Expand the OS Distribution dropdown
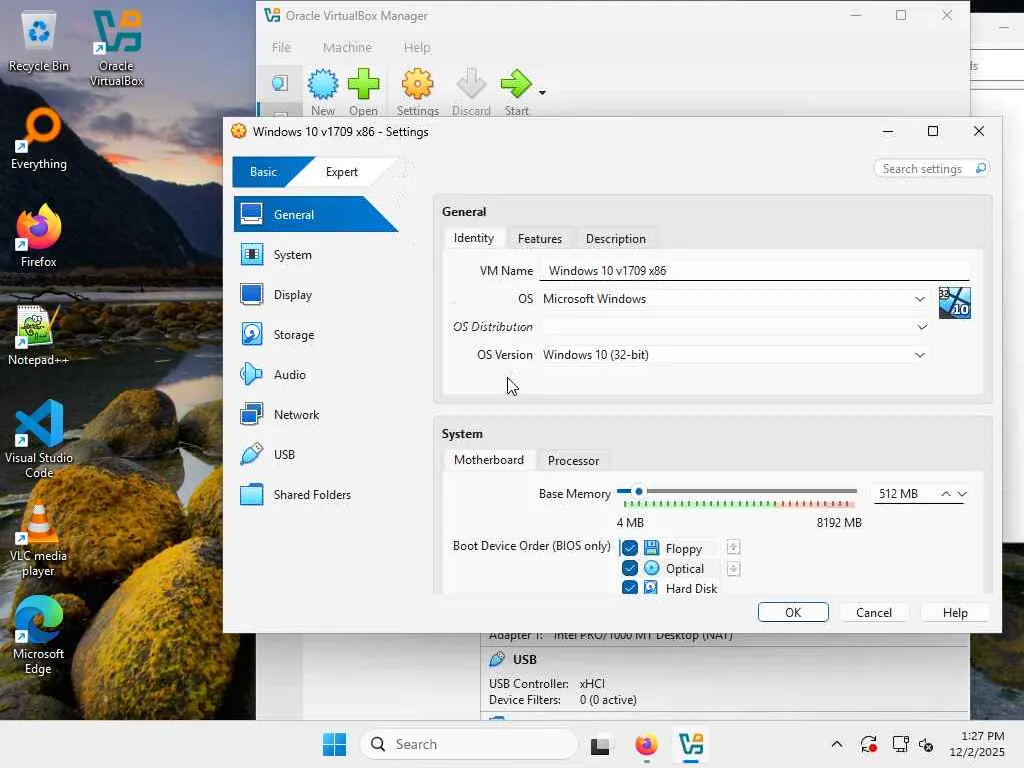The height and width of the screenshot is (768, 1024). [x=921, y=327]
